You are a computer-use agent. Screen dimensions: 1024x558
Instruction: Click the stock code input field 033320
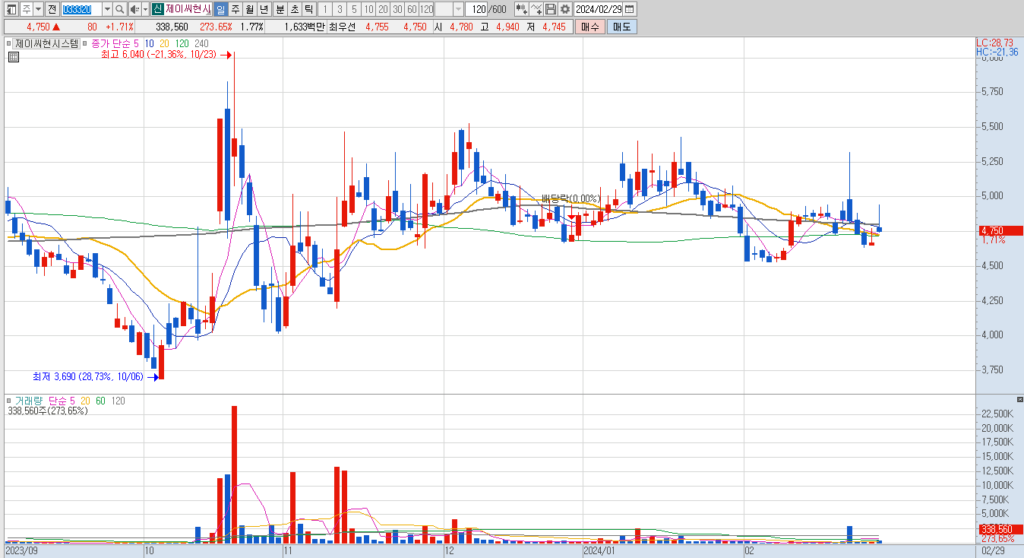tap(82, 9)
